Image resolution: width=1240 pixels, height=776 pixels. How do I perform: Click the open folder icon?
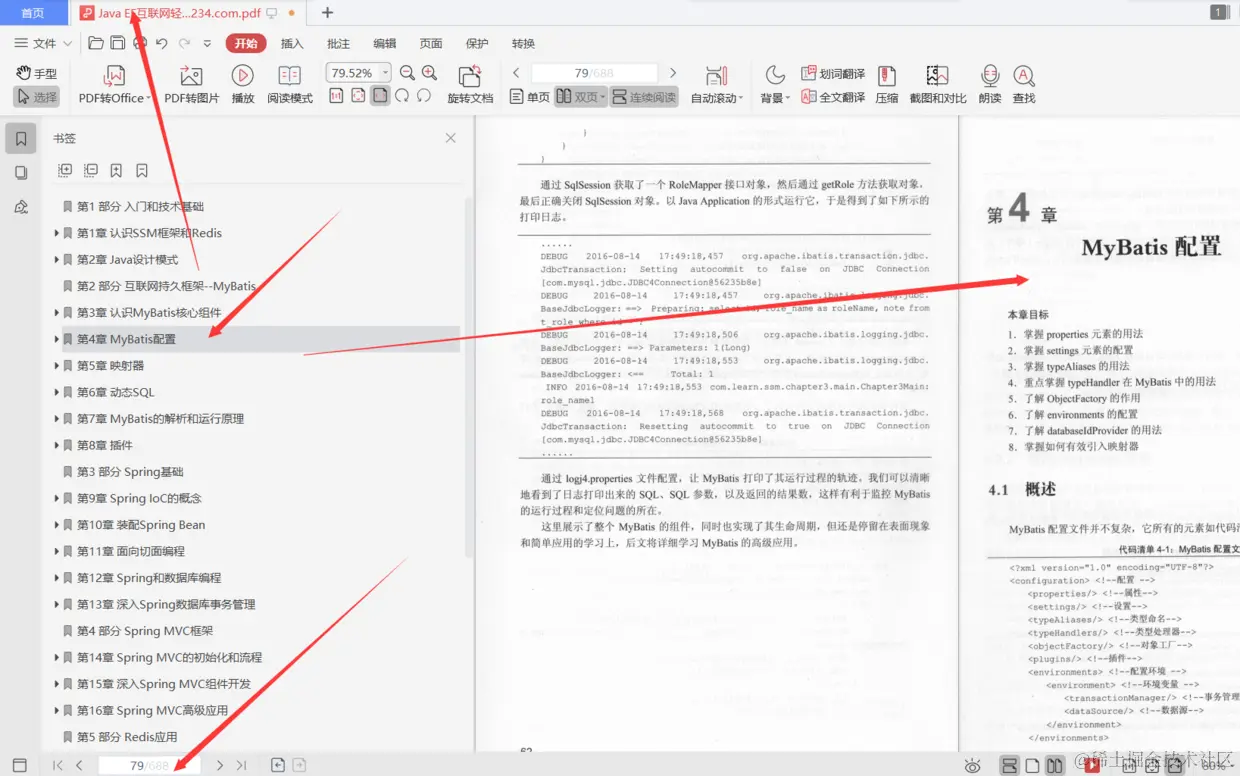pyautogui.click(x=96, y=43)
